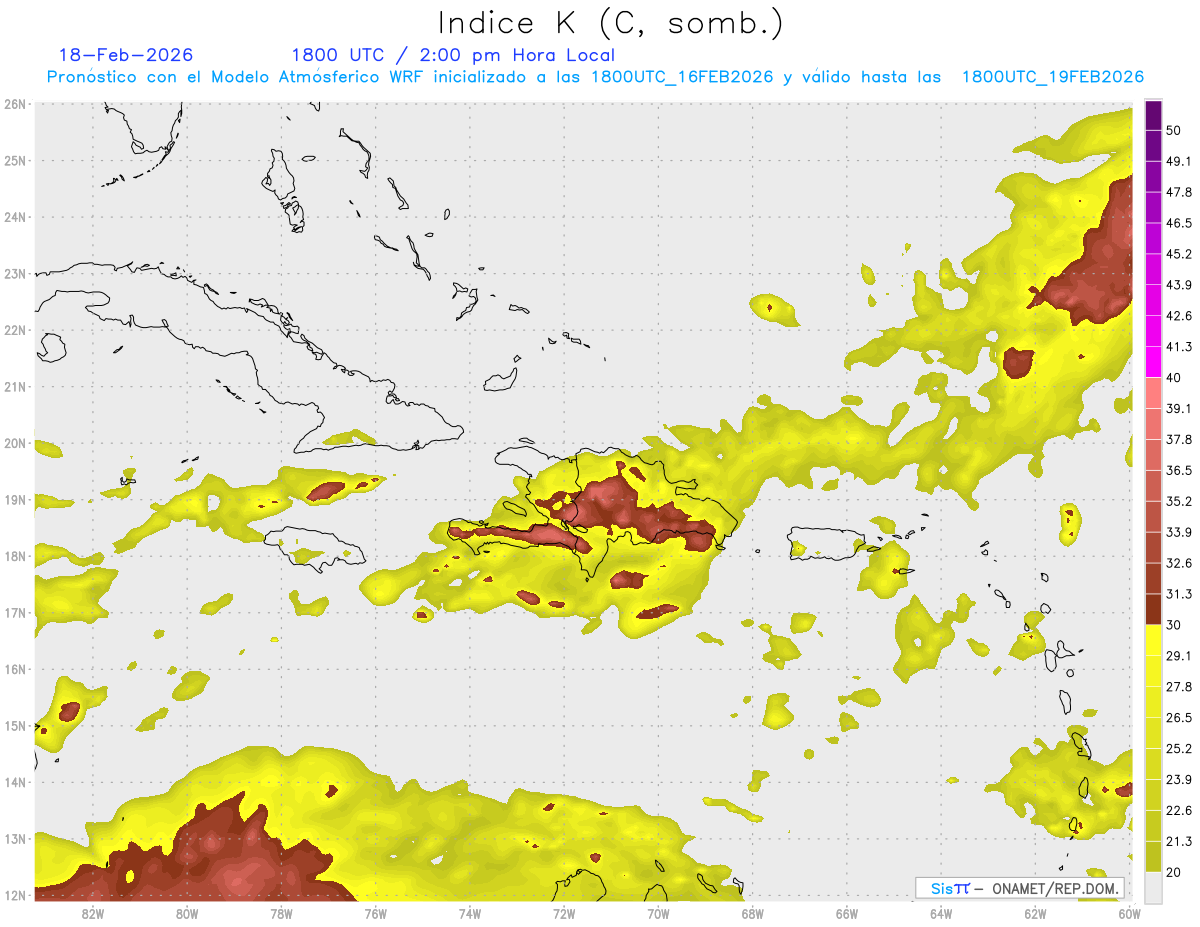Click the color scale value 49.1
1200x927 pixels.
tap(1178, 161)
